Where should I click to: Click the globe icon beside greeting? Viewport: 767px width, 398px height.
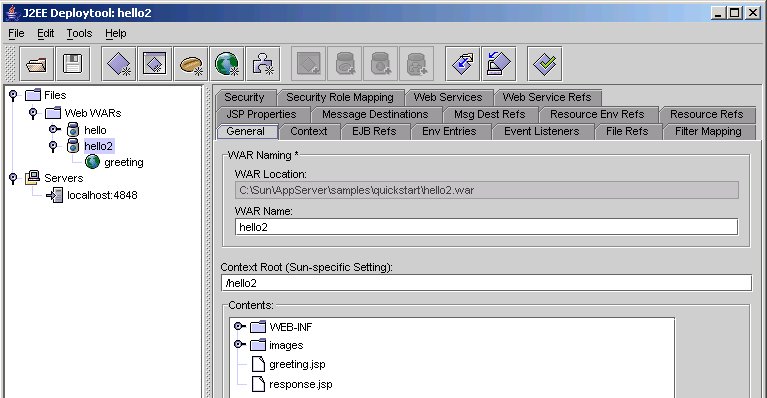(92, 162)
